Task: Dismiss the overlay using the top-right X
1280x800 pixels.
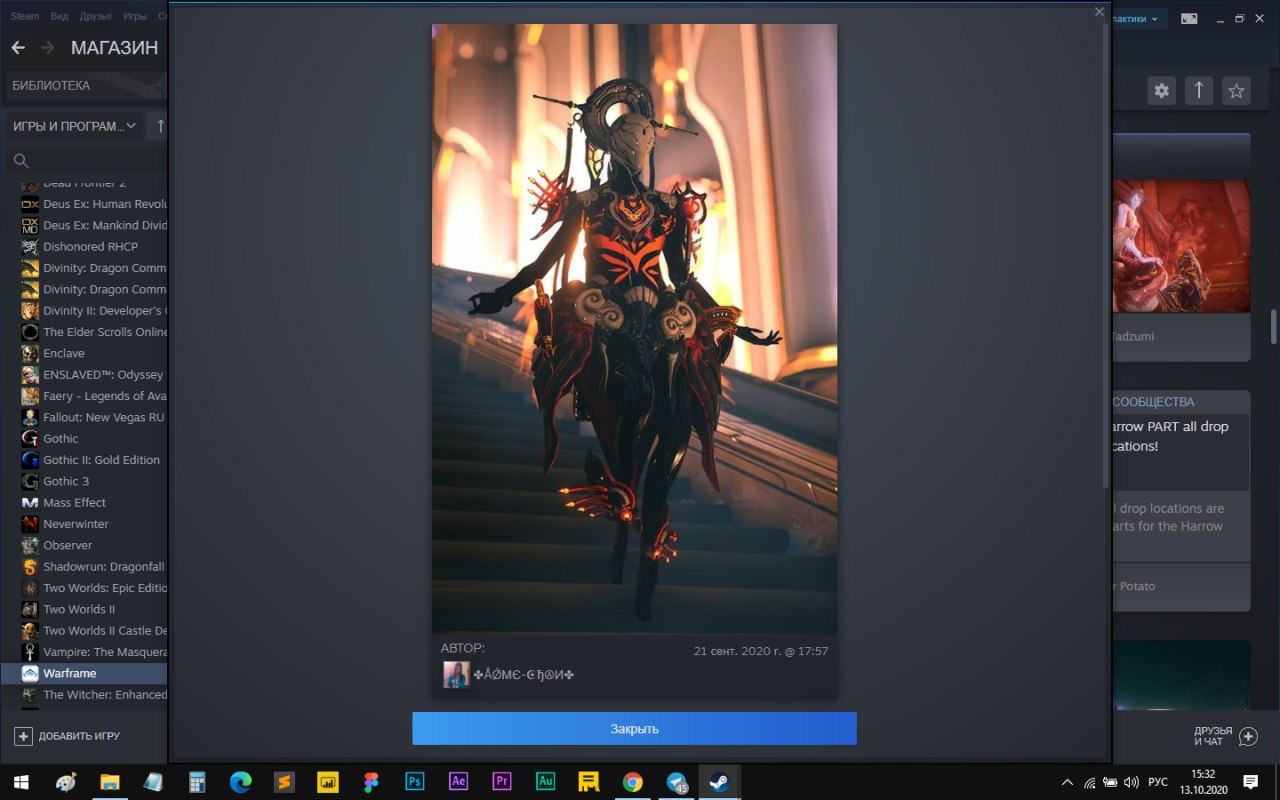Action: 1099,12
